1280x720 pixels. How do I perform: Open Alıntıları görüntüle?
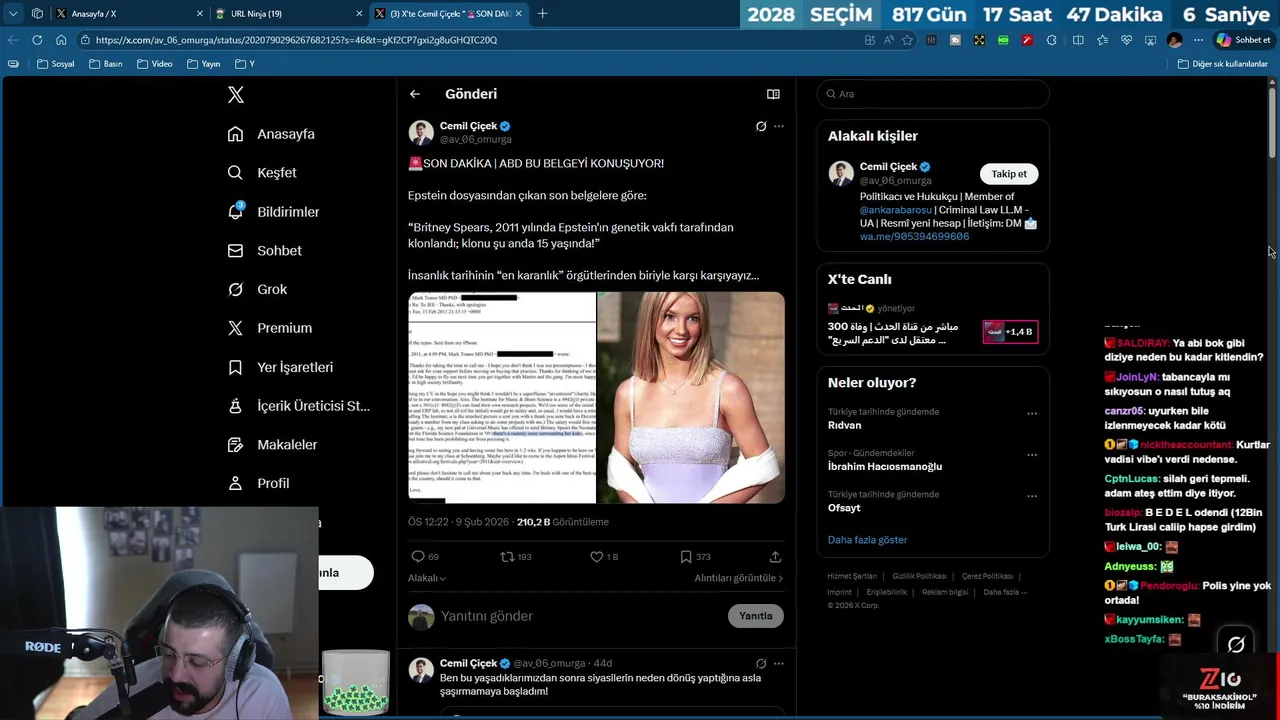click(739, 578)
